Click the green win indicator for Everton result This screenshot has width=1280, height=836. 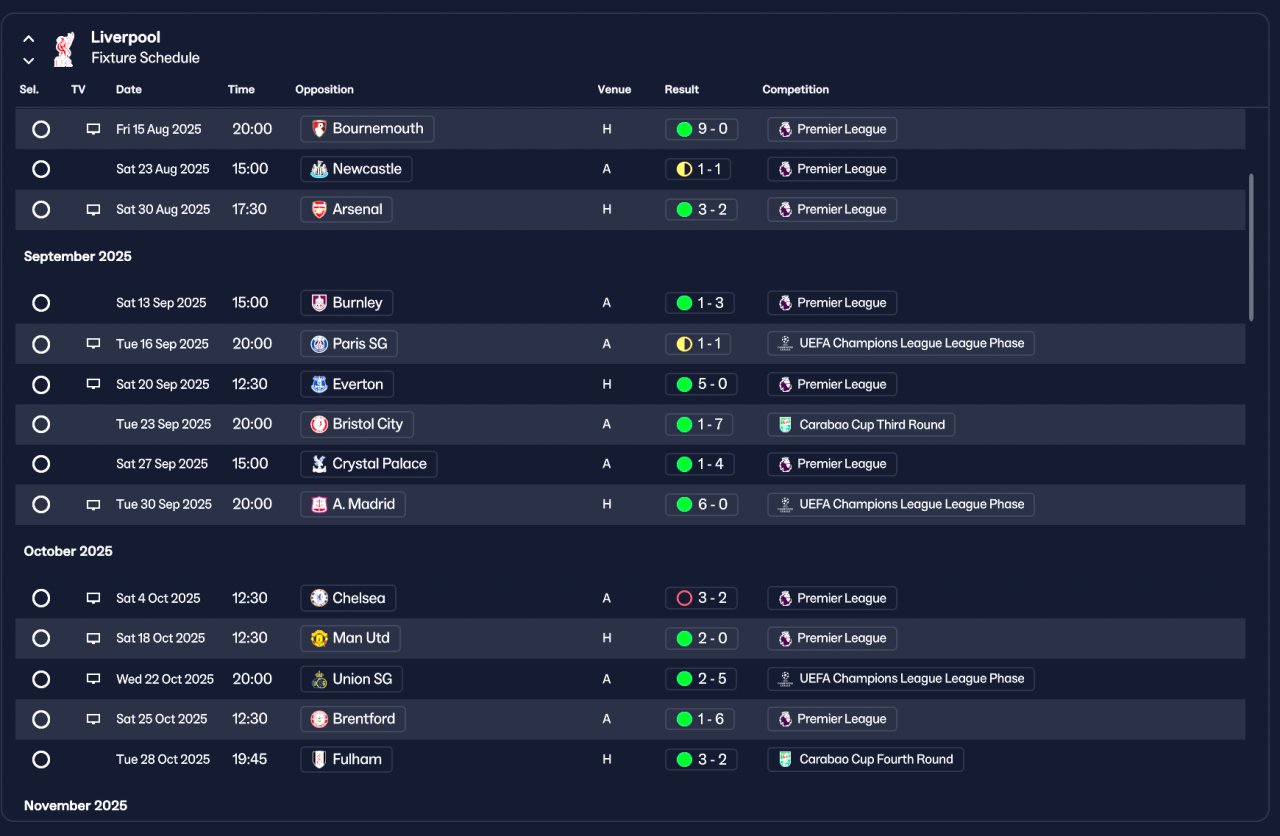(684, 384)
